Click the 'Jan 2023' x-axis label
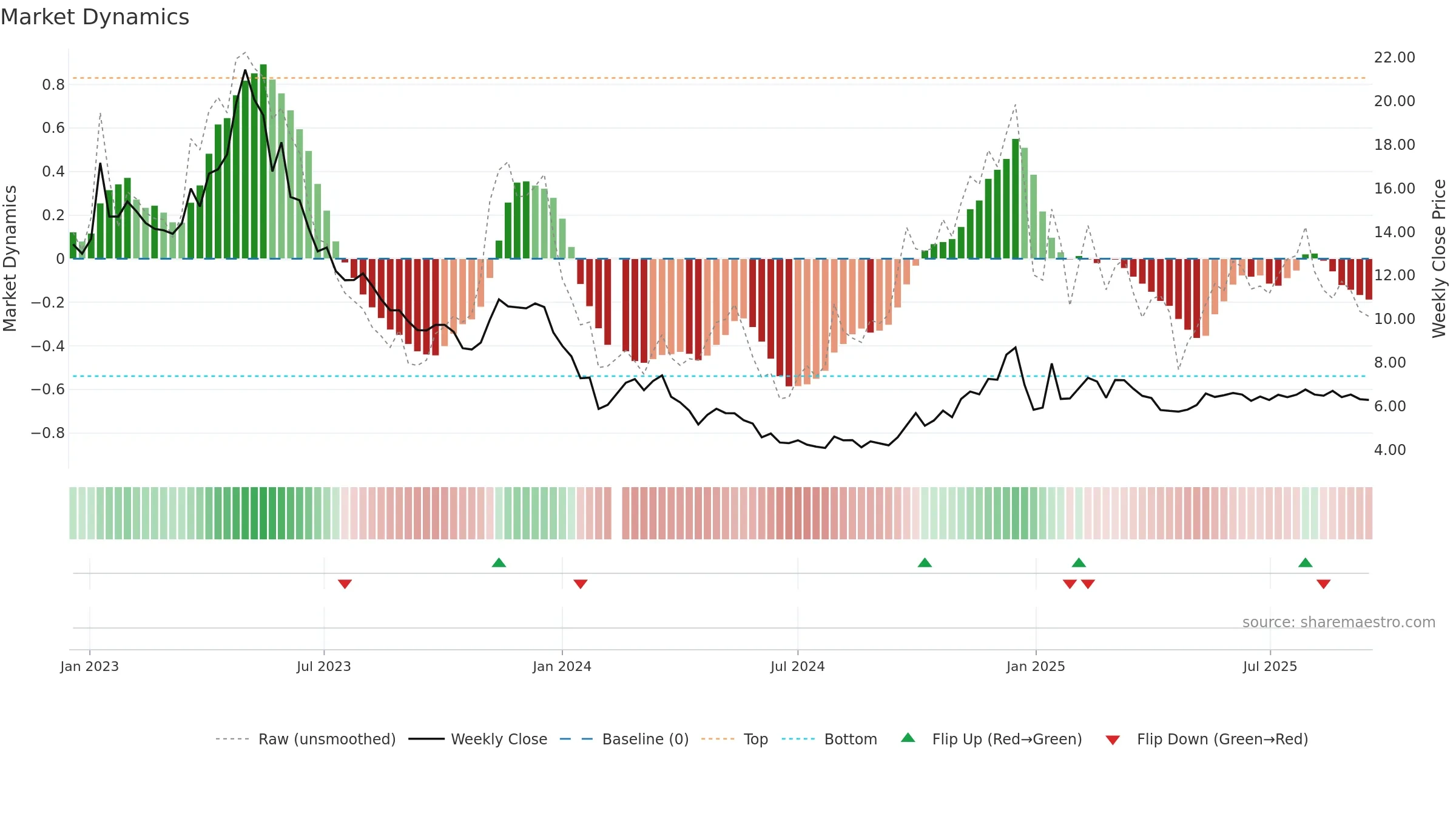 click(x=90, y=666)
